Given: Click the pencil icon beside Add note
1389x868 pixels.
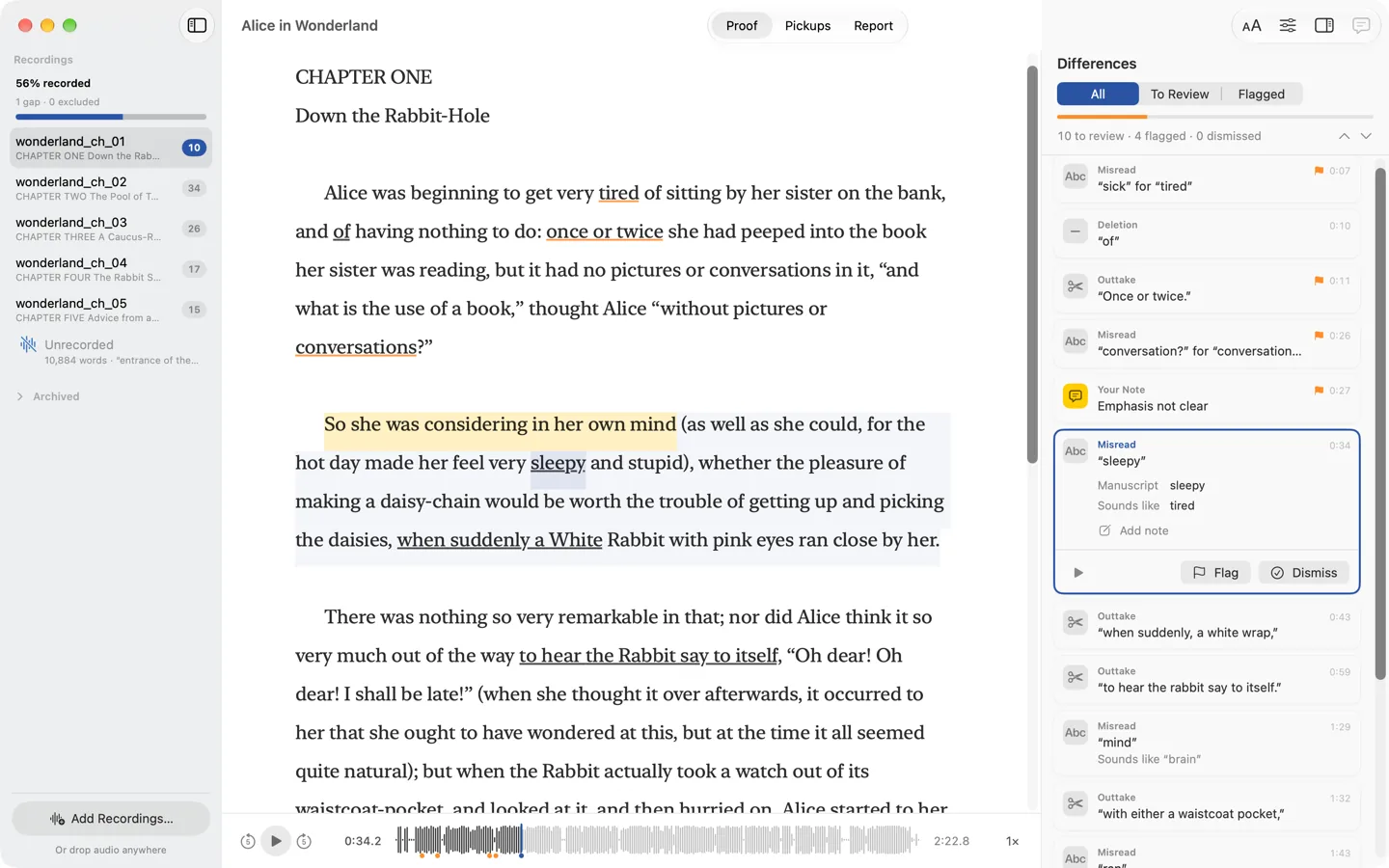Looking at the screenshot, I should [x=1104, y=530].
